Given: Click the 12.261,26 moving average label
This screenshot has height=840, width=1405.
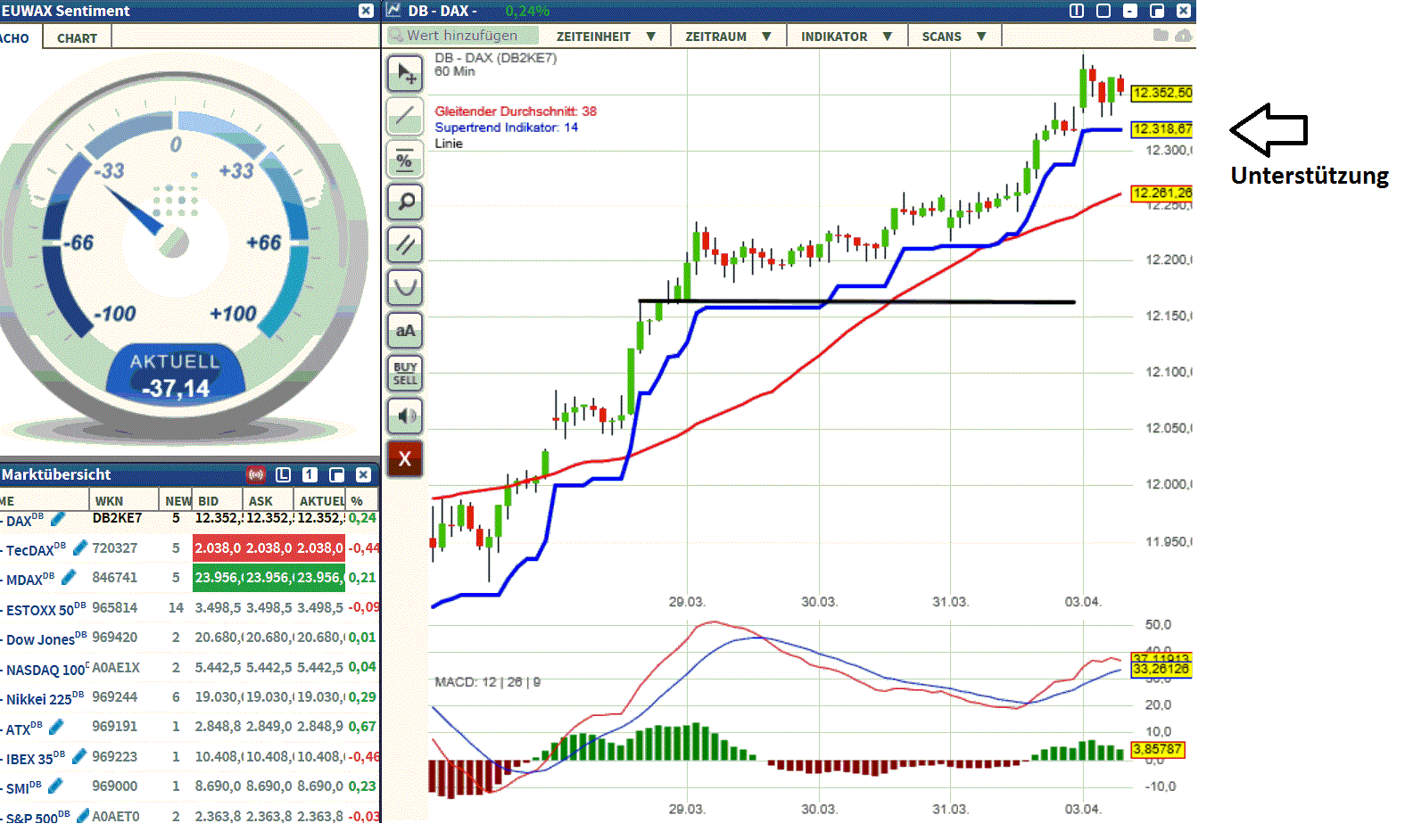Looking at the screenshot, I should (1161, 194).
